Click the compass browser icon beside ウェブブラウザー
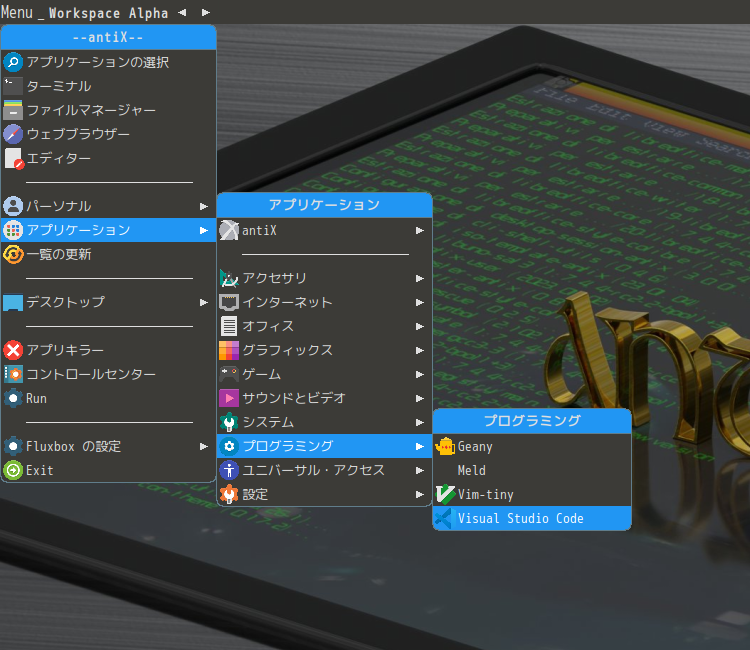This screenshot has height=650, width=750. click(13, 134)
